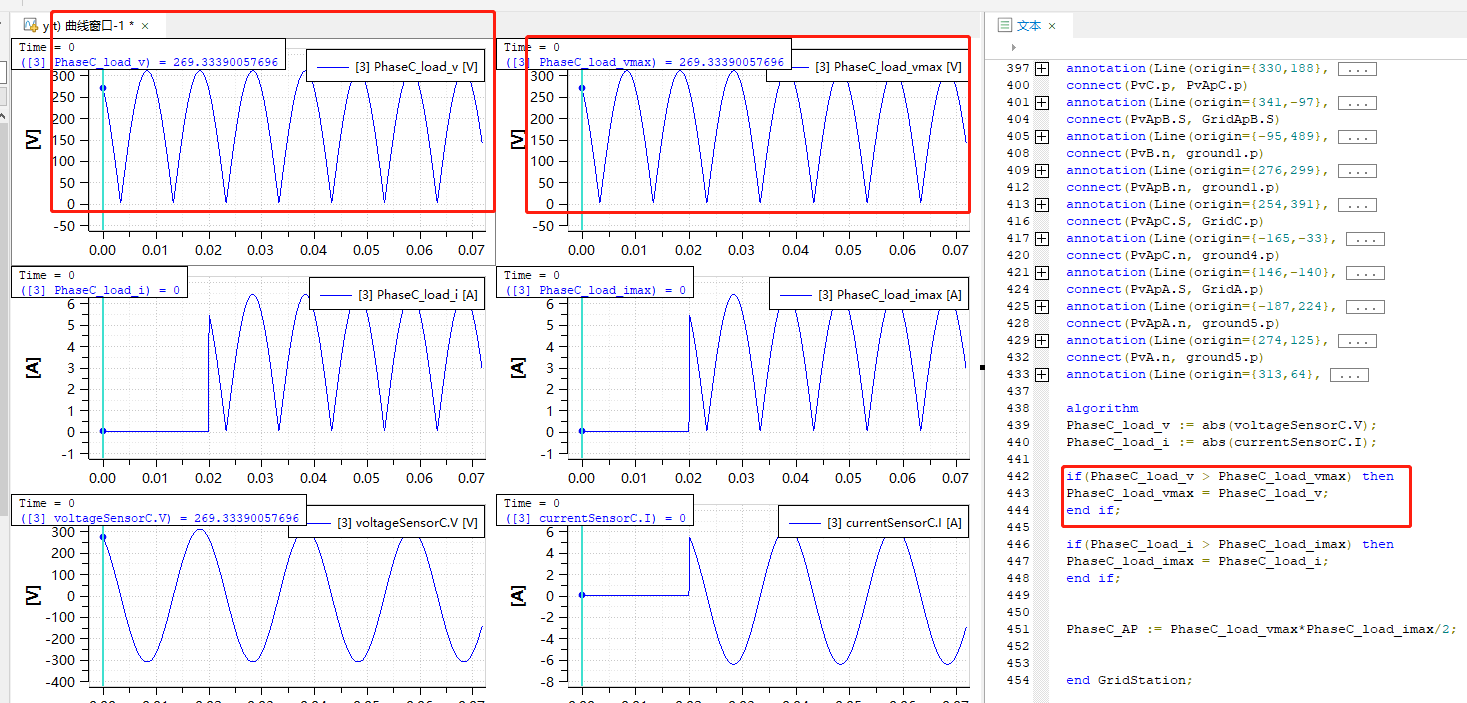
Task: Click line number 442 in the gutter
Action: 1017,476
